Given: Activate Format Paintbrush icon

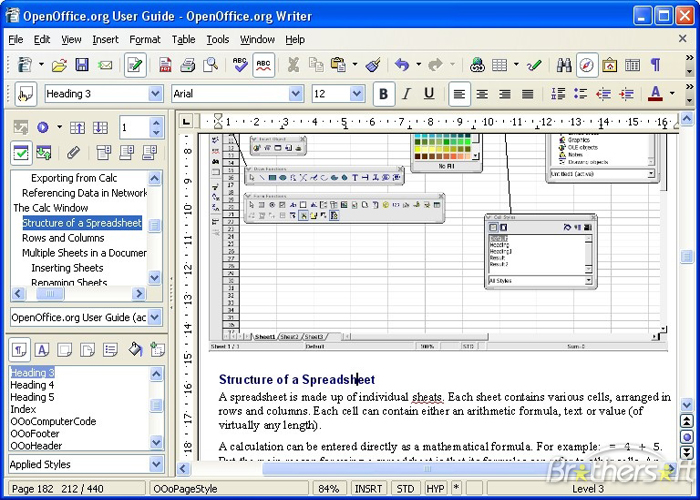Looking at the screenshot, I should coord(373,66).
